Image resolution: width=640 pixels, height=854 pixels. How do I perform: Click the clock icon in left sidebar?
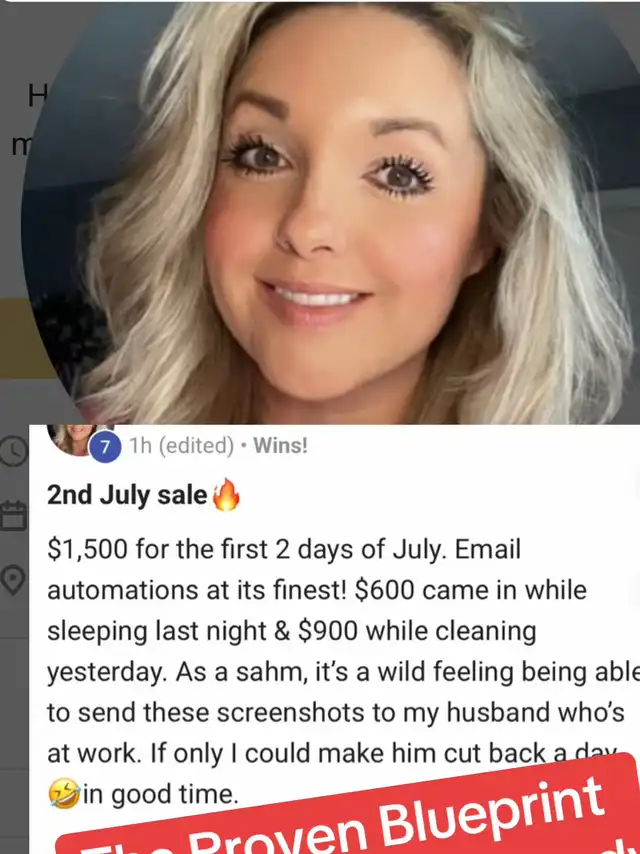click(12, 451)
